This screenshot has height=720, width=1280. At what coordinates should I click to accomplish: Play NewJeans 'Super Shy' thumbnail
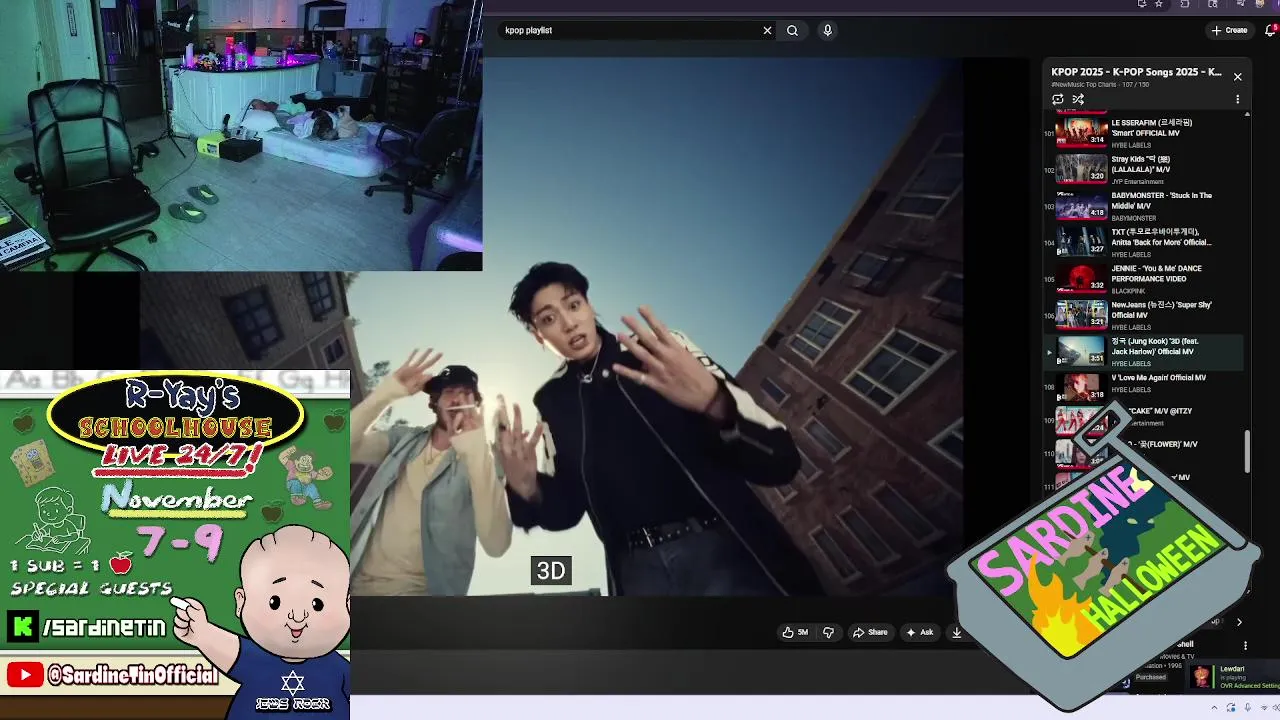pos(1081,314)
